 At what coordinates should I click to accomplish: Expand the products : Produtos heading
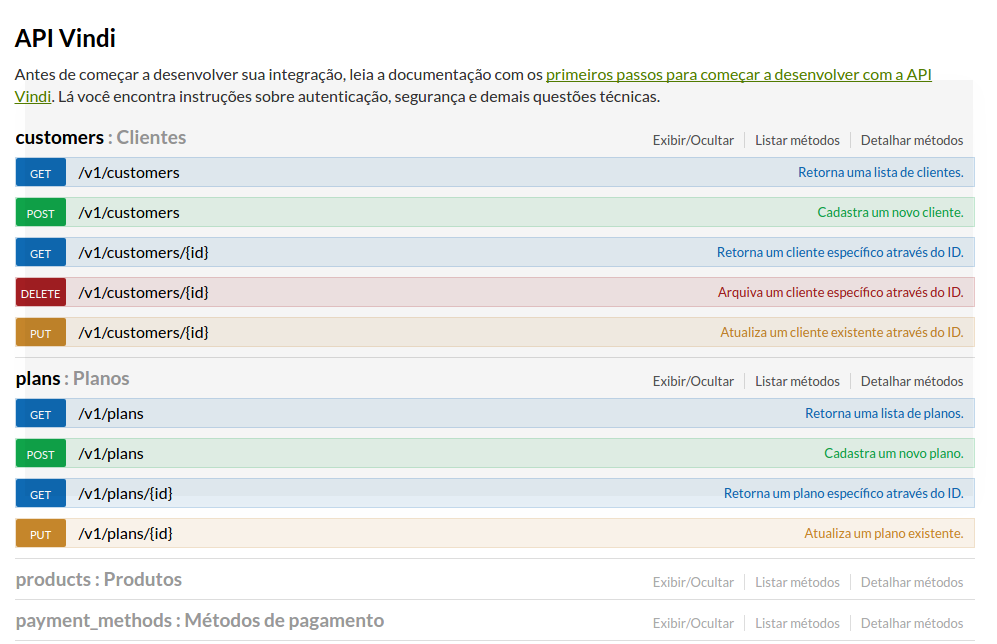[x=99, y=580]
